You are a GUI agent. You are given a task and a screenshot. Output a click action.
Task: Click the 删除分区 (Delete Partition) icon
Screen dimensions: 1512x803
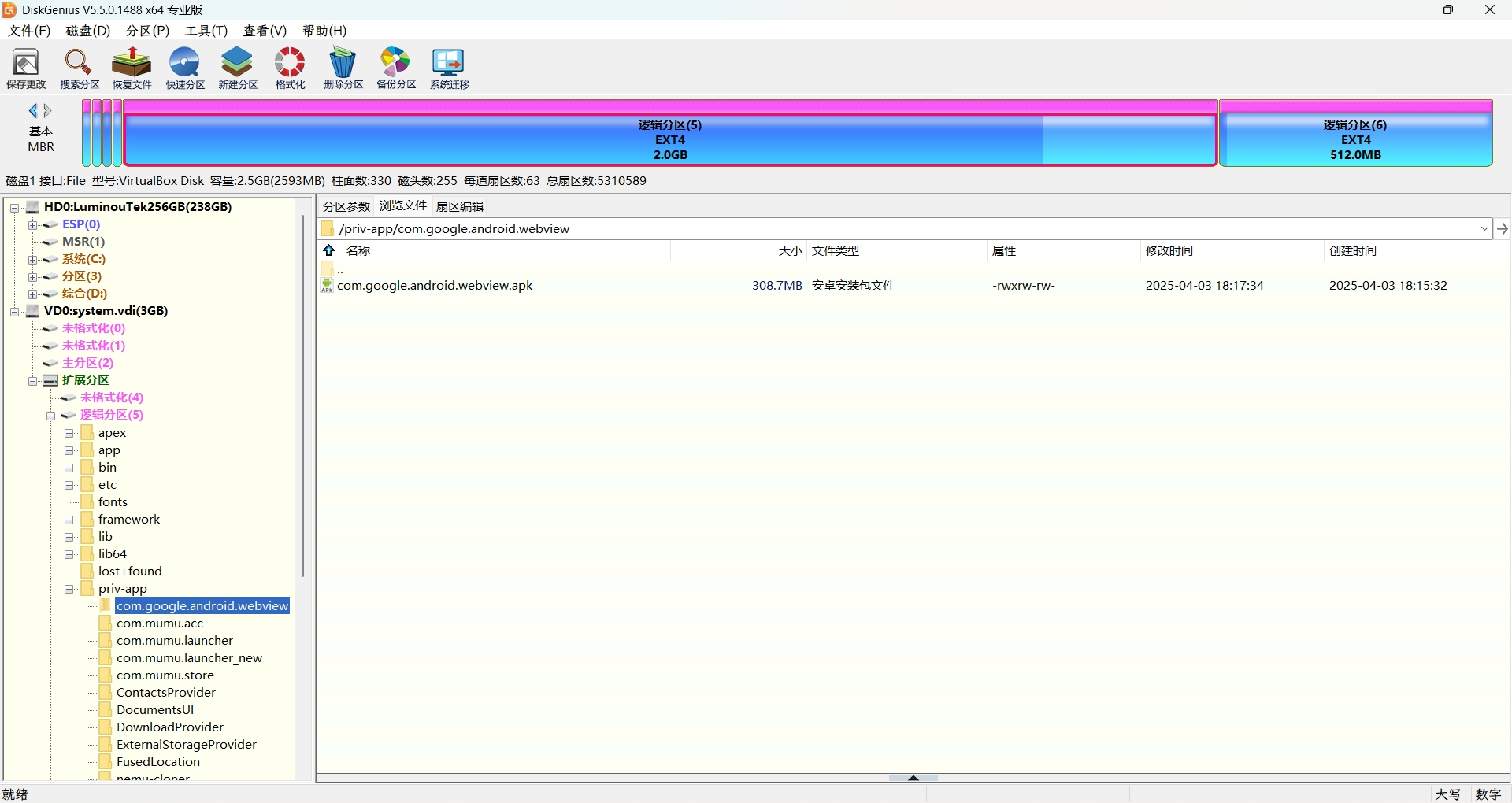(343, 68)
